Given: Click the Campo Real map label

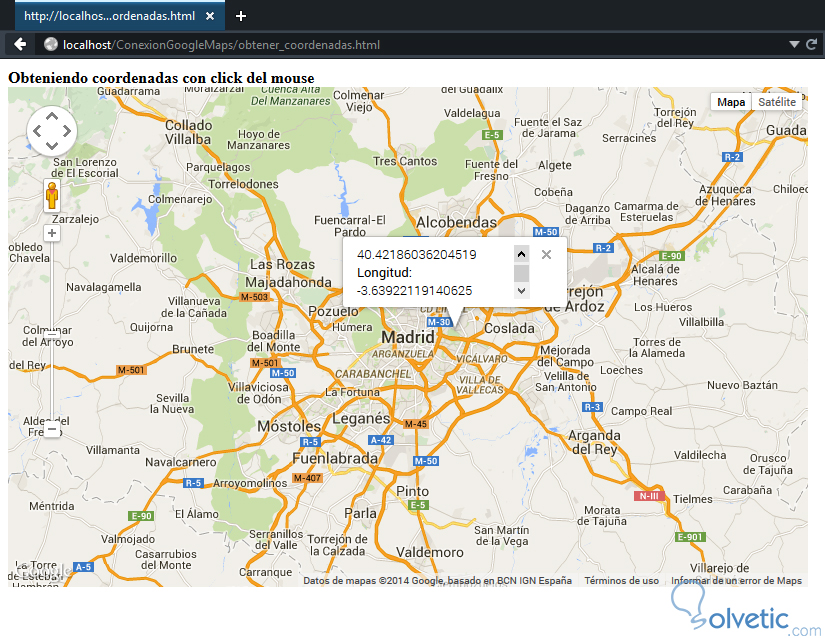Looking at the screenshot, I should (641, 411).
